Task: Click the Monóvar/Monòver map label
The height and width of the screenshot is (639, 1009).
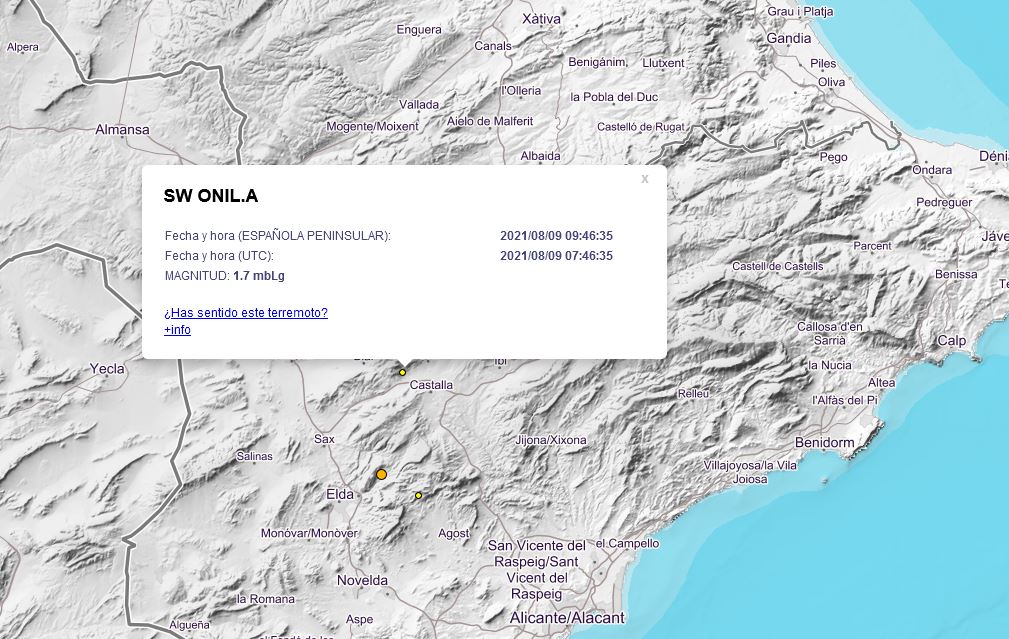Action: 309,533
